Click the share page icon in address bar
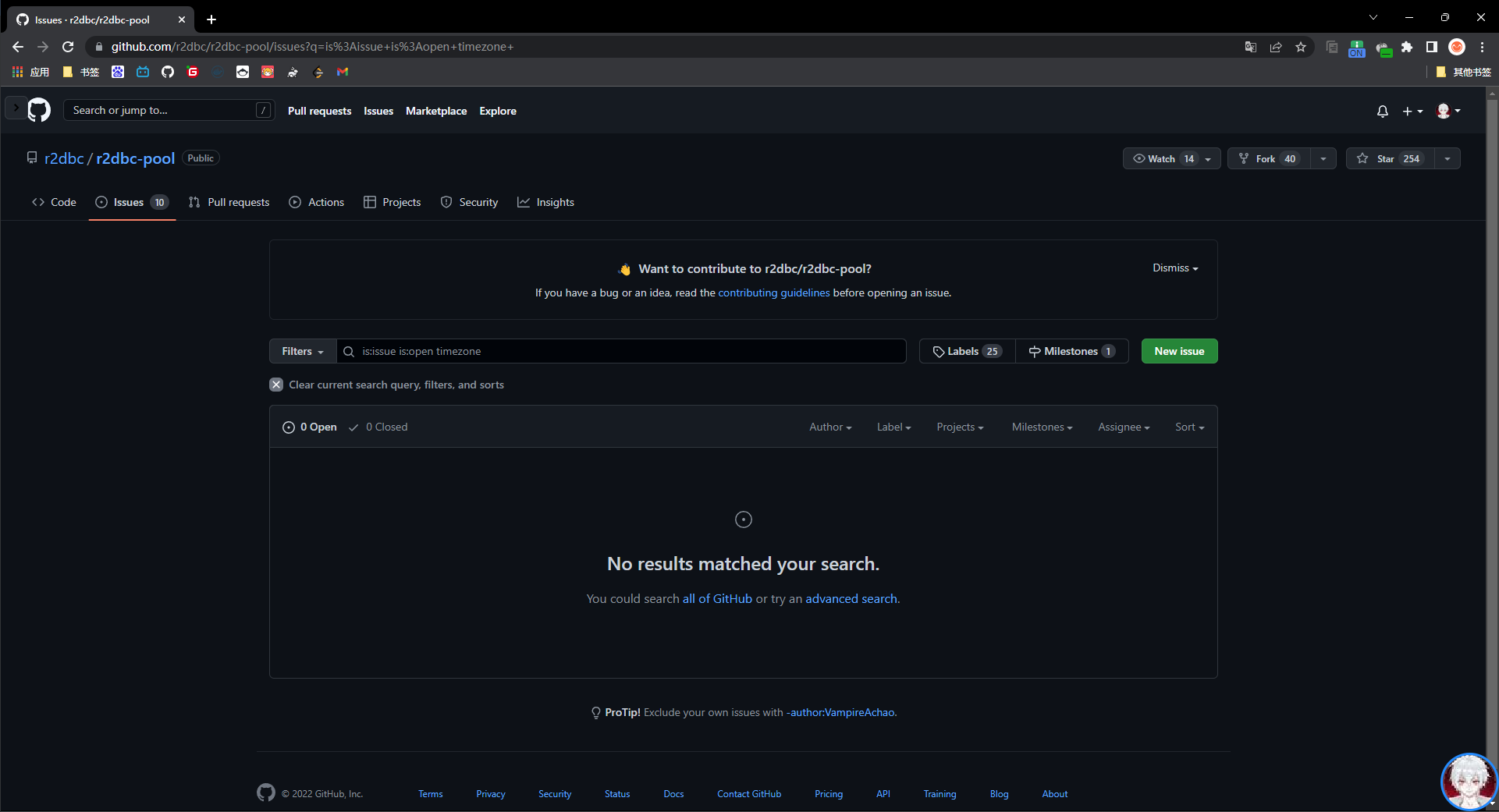This screenshot has height=812, width=1499. coord(1276,47)
